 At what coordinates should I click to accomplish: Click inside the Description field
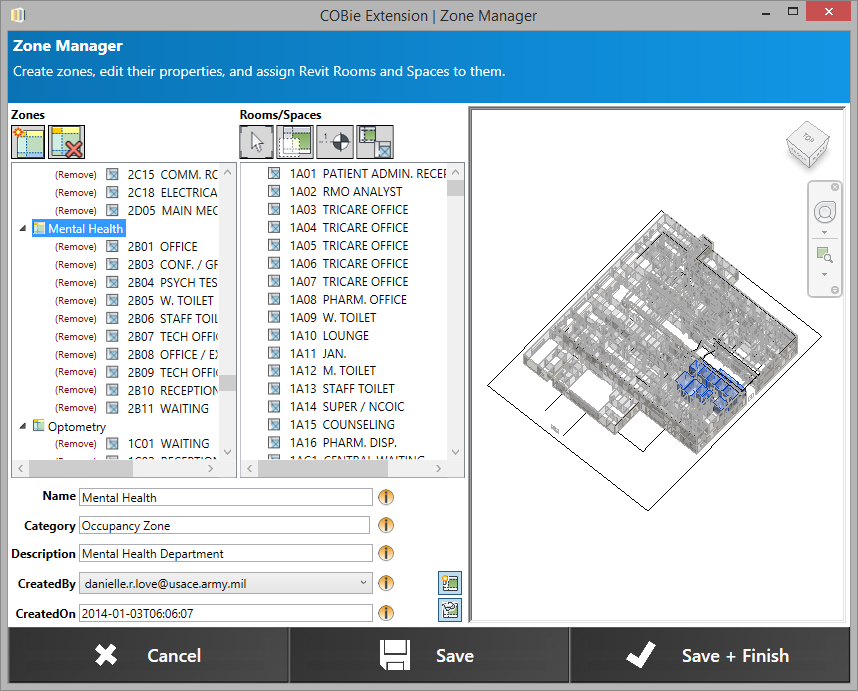click(225, 553)
